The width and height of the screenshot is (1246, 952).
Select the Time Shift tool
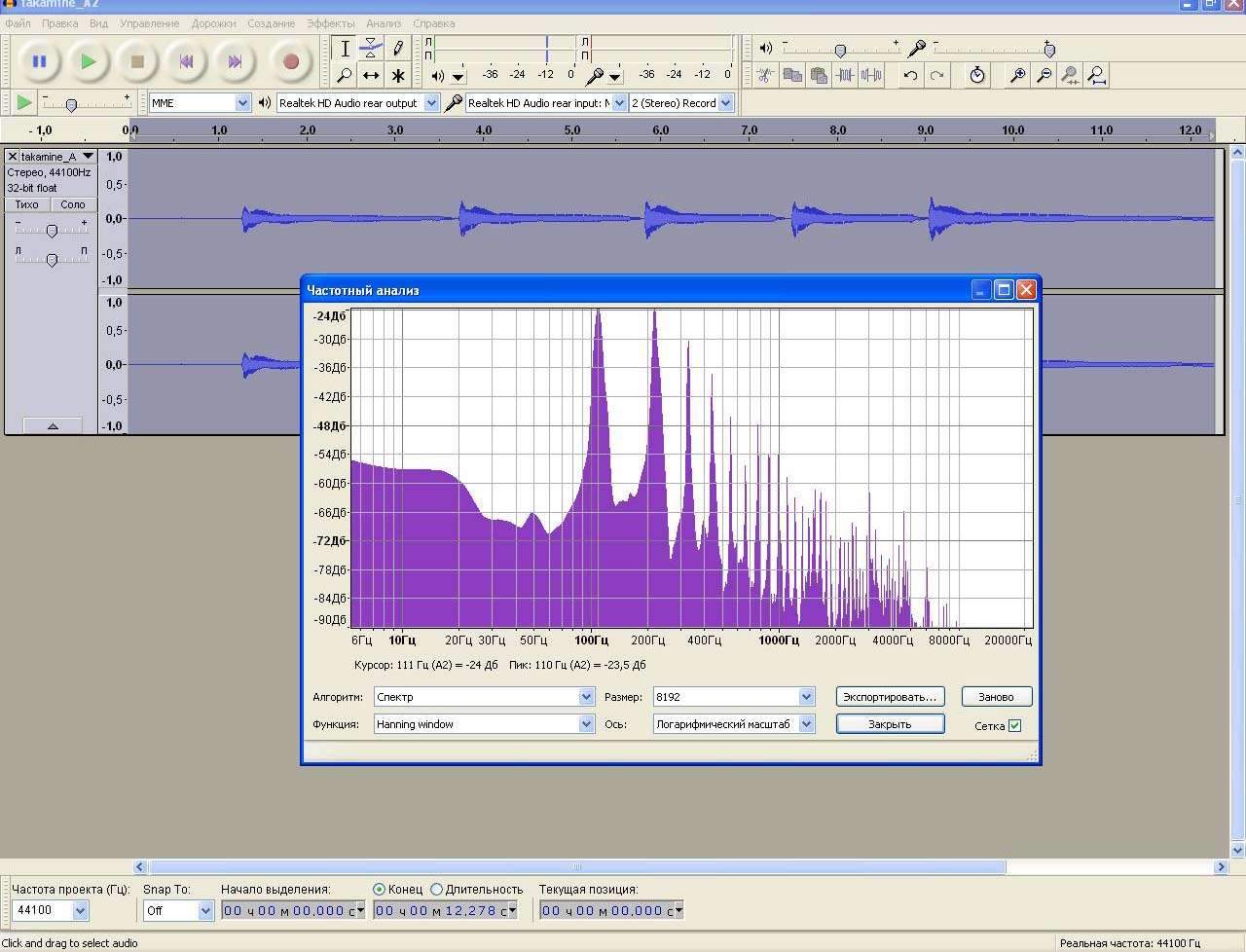[x=371, y=75]
